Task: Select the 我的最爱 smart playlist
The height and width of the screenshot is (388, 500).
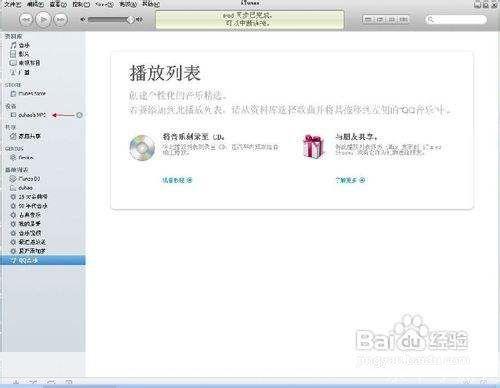Action: (26, 224)
